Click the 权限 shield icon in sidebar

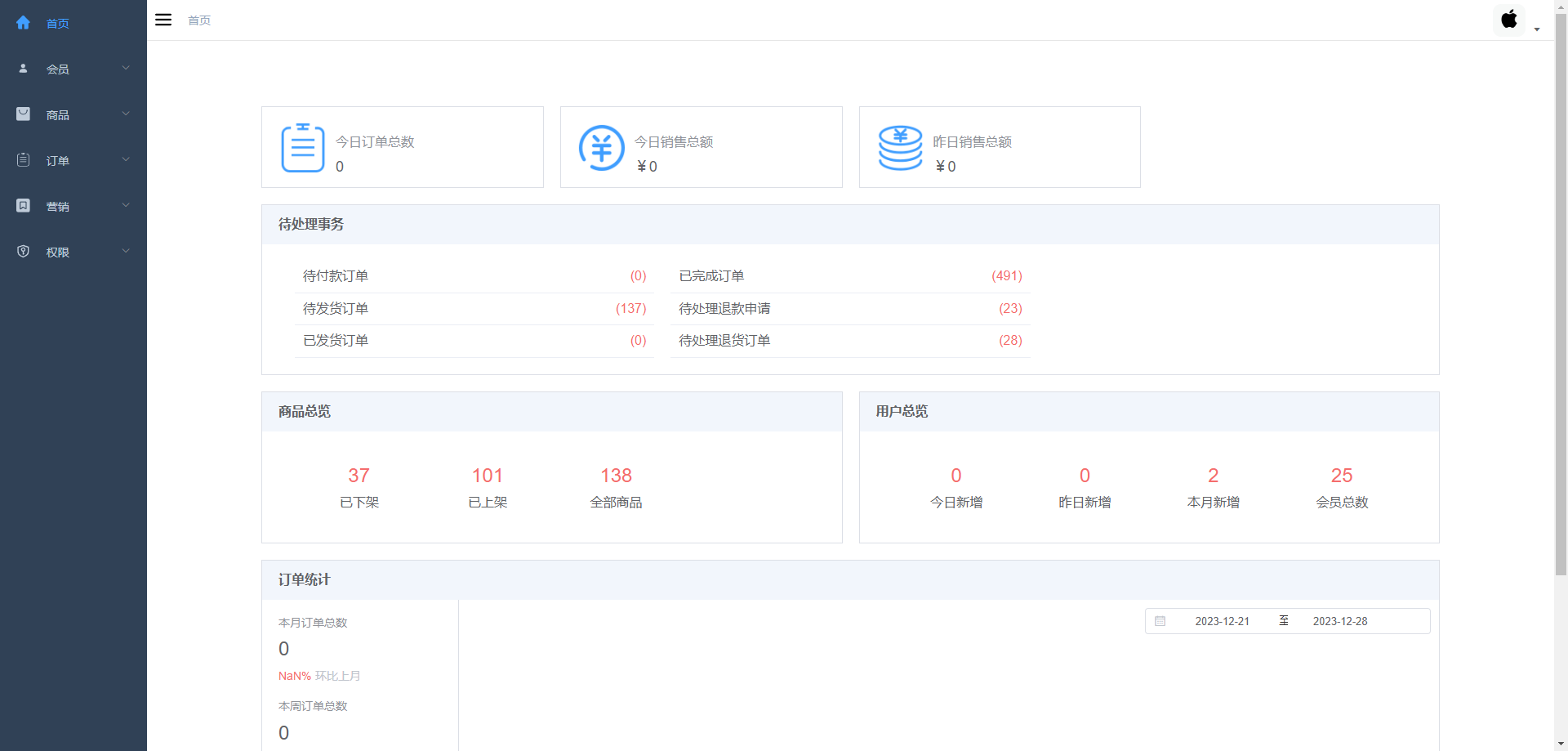pos(23,252)
